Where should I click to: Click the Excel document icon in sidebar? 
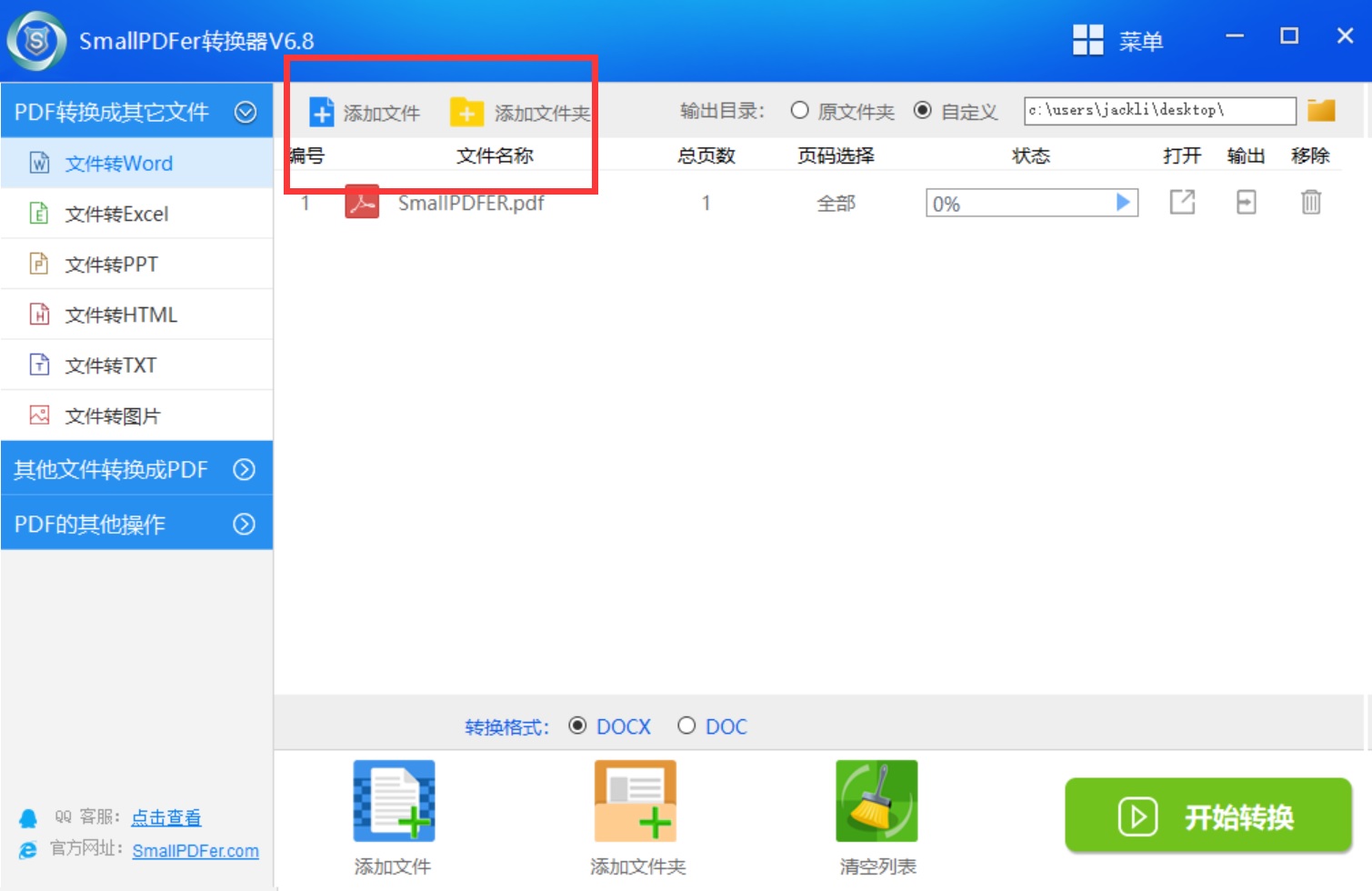(x=39, y=214)
